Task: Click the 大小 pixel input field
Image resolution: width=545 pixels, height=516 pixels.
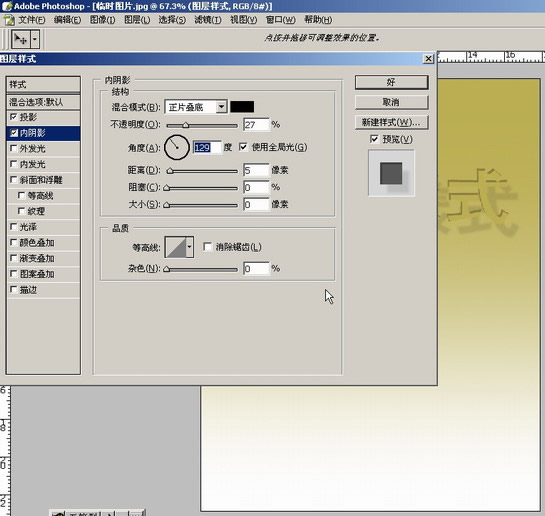Action: point(256,204)
